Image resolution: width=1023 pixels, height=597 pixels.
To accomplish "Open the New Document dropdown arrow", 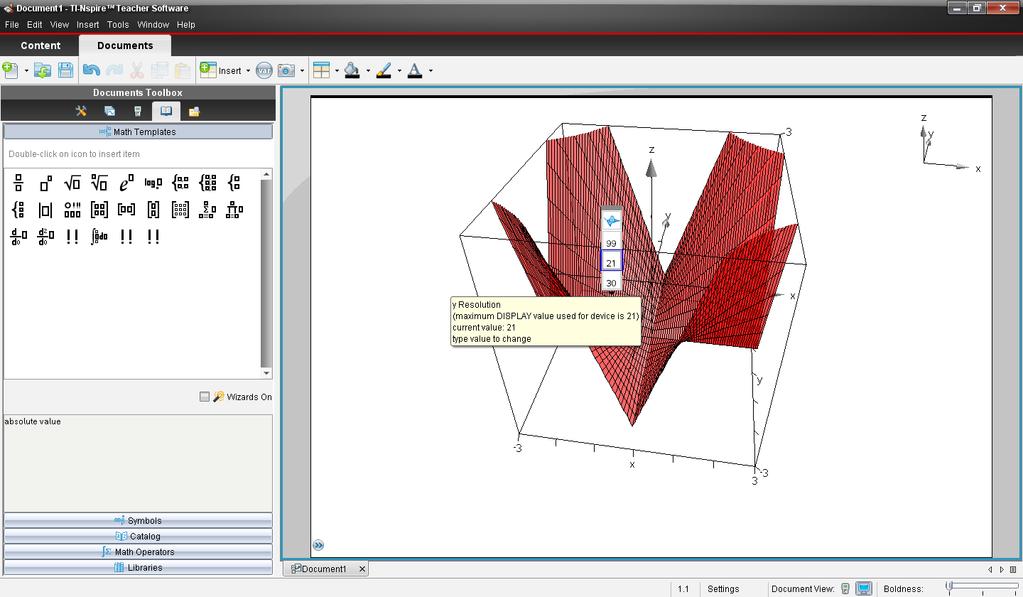I will 26,70.
